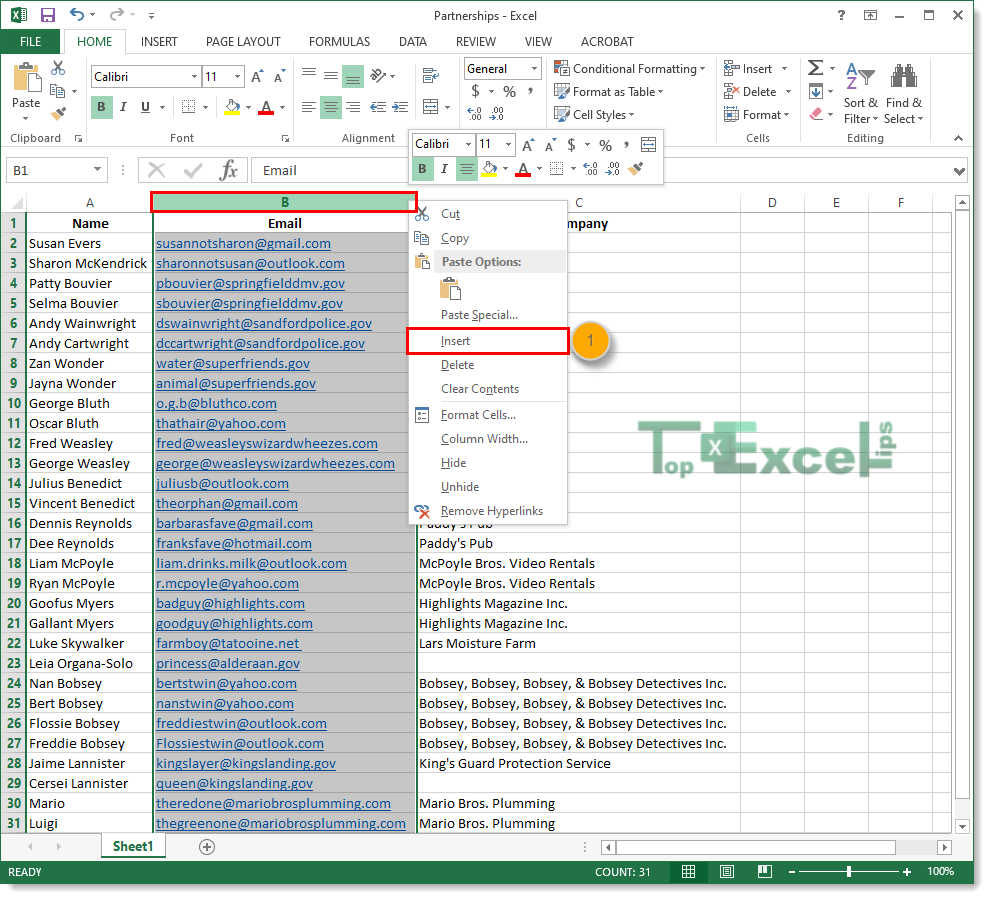The image size is (989, 899).
Task: Click the Format Painter icon in mini toolbar
Action: click(636, 168)
